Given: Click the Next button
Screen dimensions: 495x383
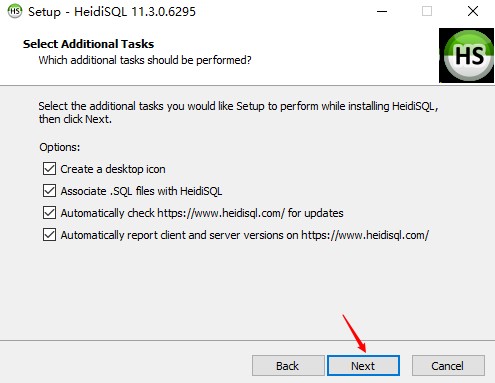Looking at the screenshot, I should 363,366.
